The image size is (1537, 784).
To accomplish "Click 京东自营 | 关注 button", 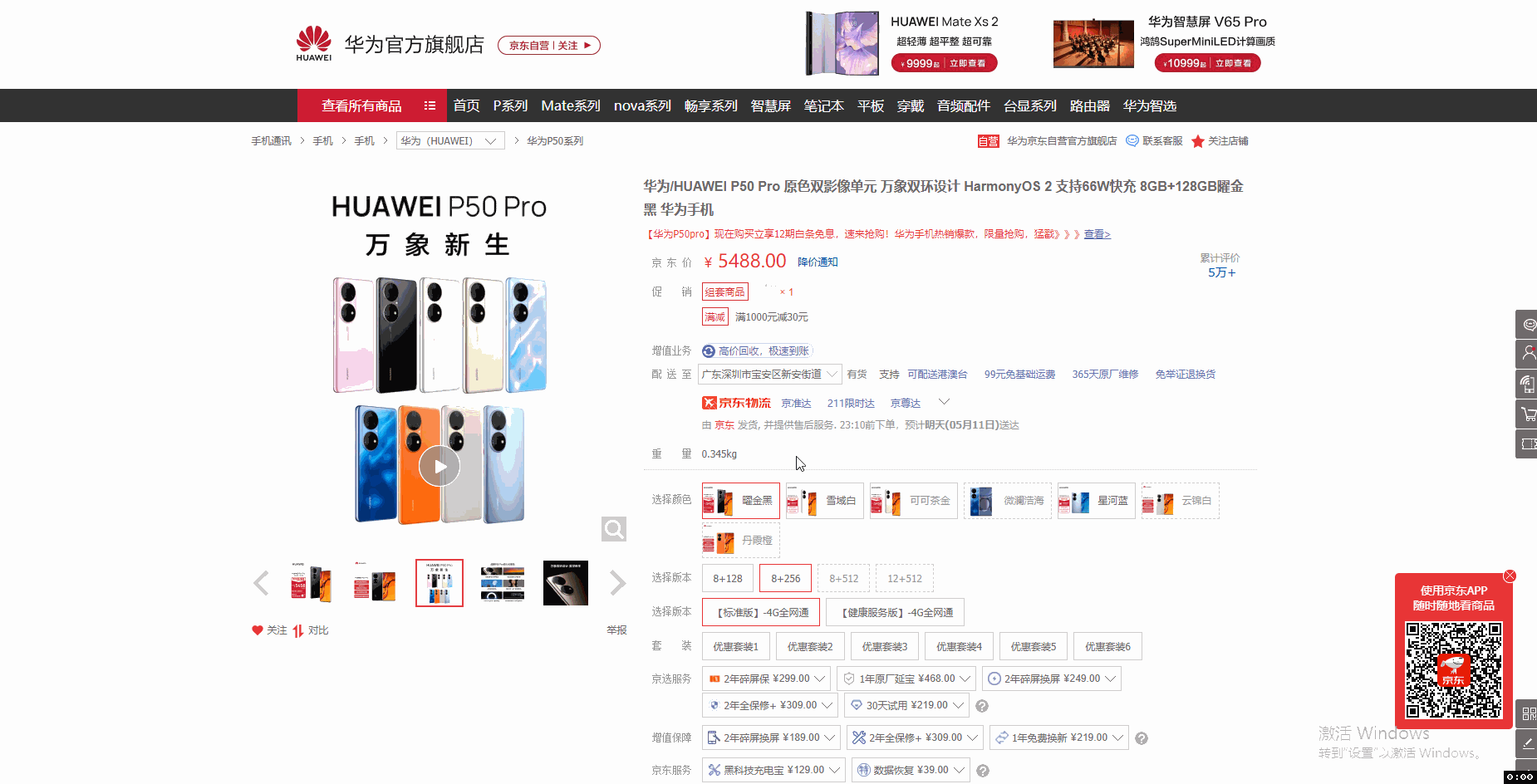I will 549,46.
